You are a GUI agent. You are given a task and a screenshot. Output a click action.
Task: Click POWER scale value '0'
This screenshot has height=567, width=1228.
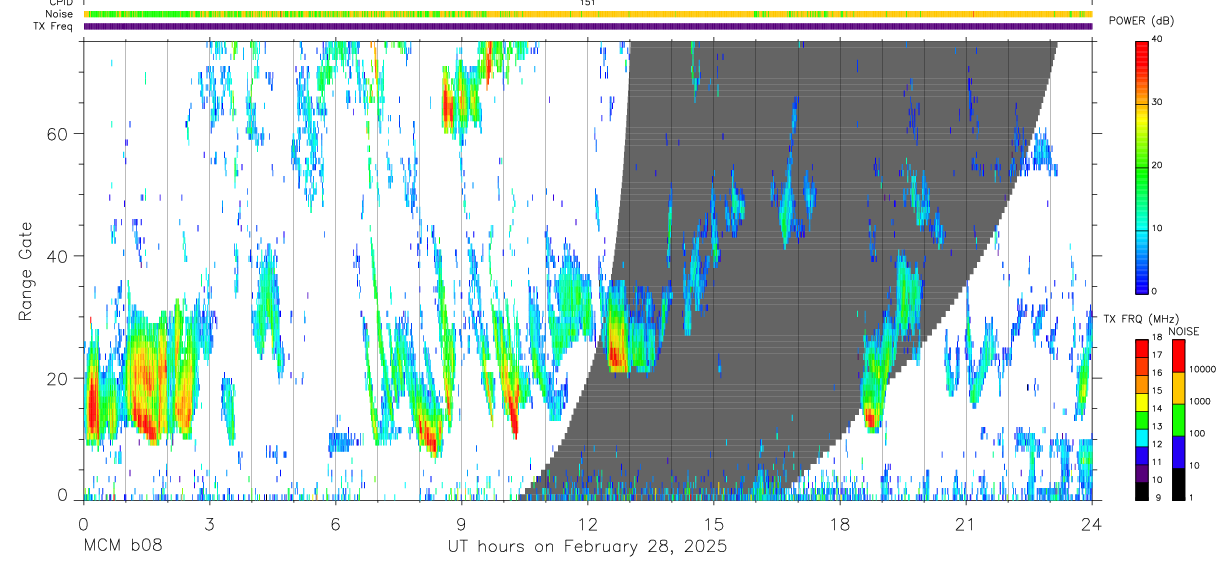tap(1156, 291)
